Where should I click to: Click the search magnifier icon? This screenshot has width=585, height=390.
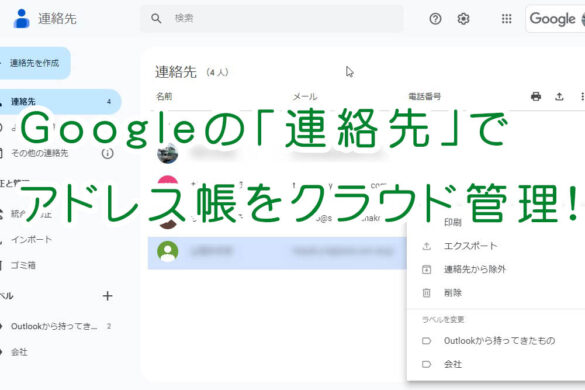156,18
